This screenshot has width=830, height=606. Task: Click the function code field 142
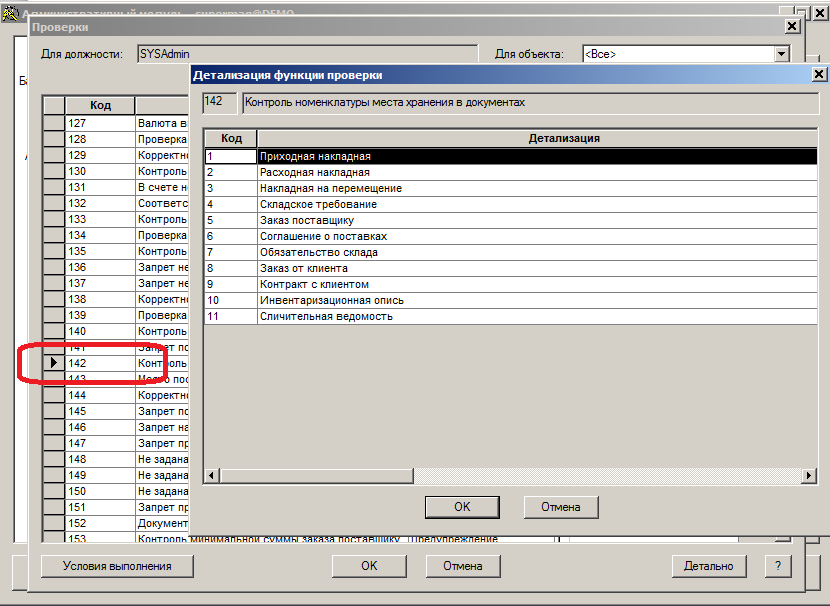(x=219, y=103)
